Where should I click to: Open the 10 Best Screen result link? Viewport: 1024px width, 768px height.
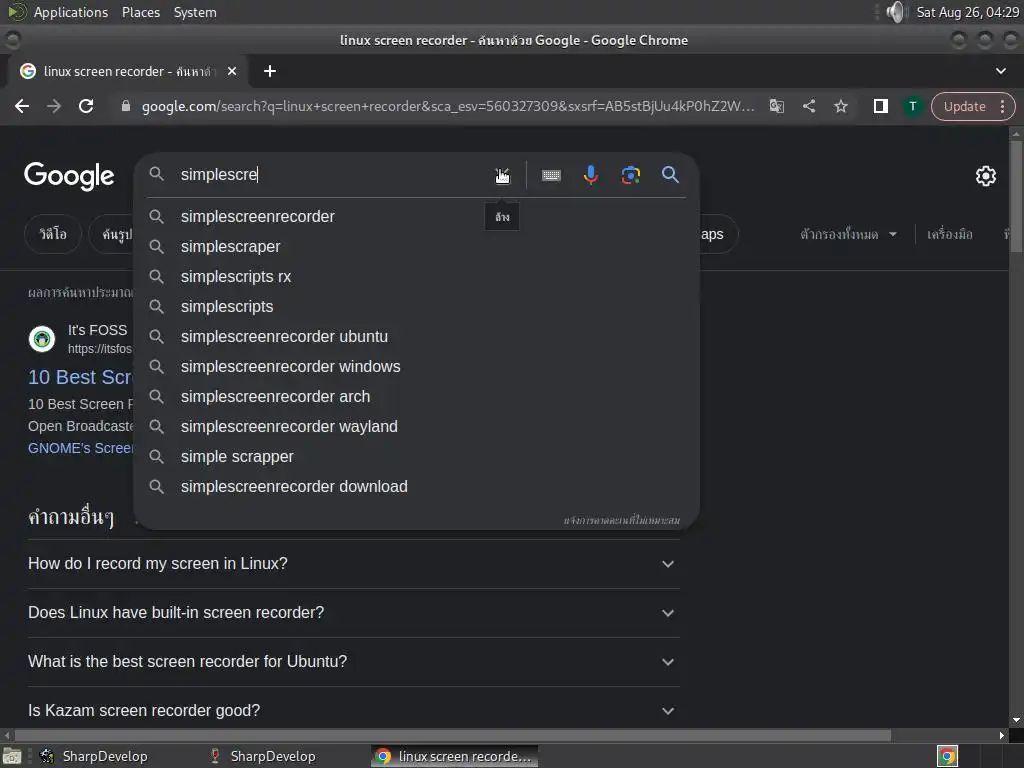tap(80, 377)
